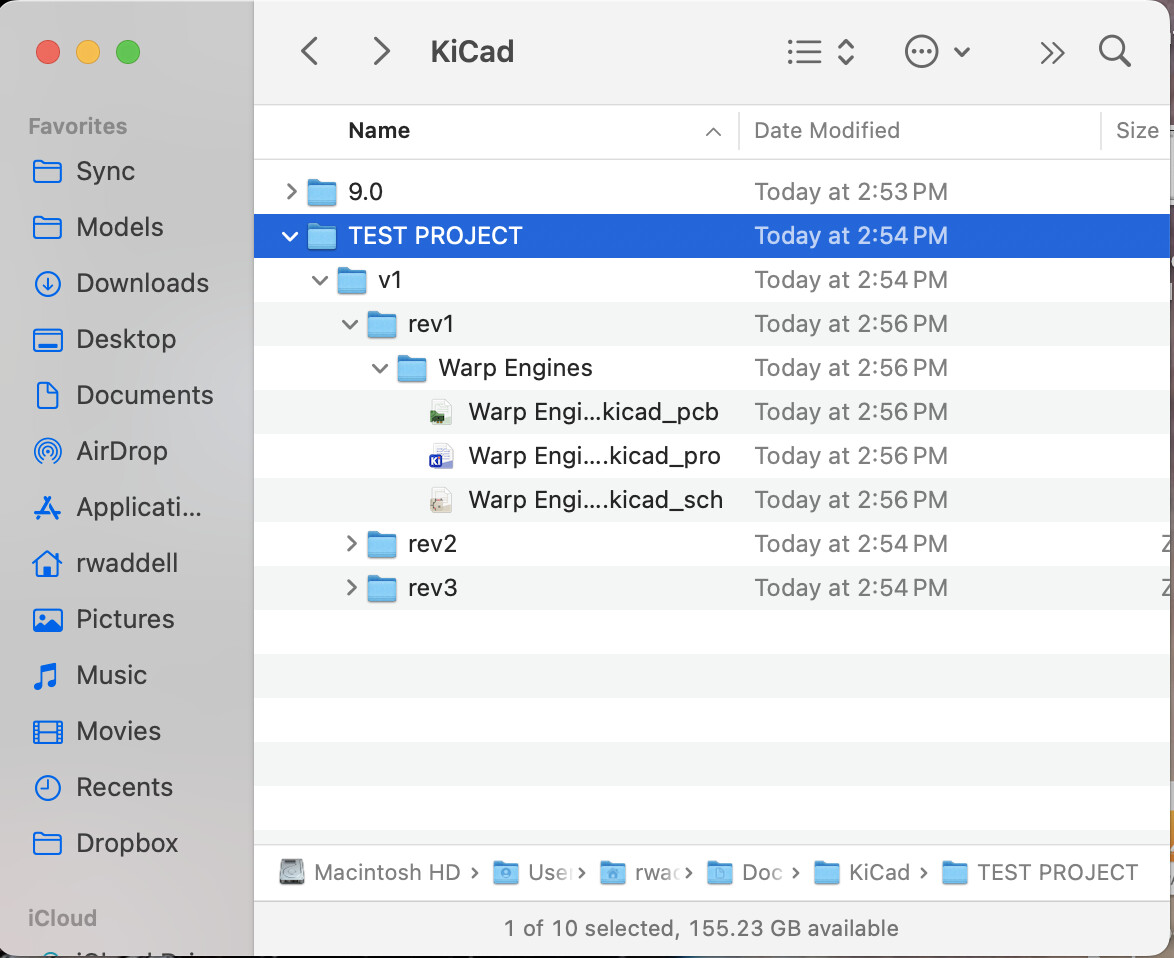The image size is (1174, 958).
Task: Expand the 9.0 folder
Action: click(x=291, y=192)
